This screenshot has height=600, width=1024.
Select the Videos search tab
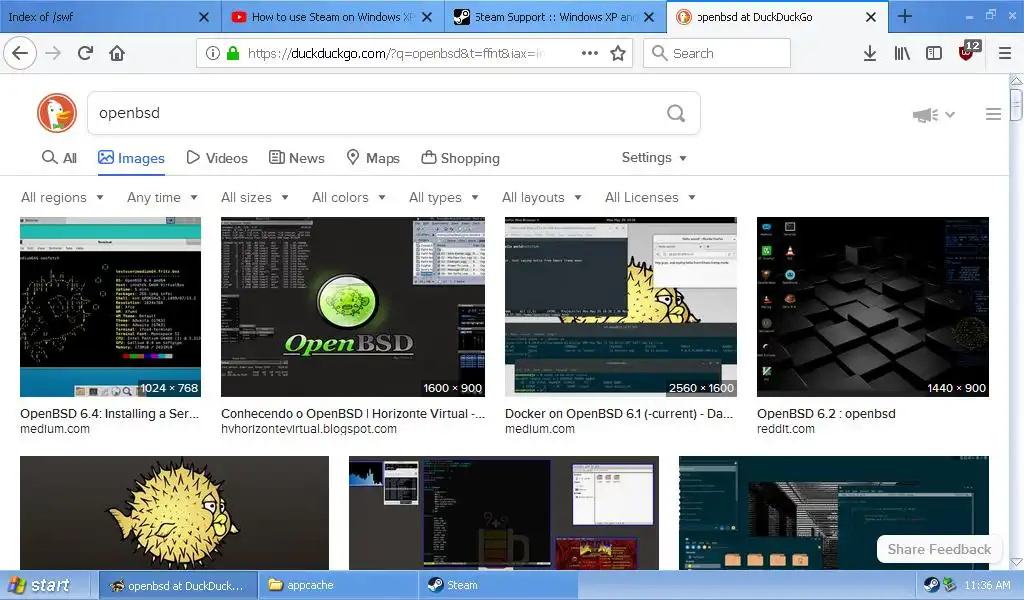(x=217, y=158)
